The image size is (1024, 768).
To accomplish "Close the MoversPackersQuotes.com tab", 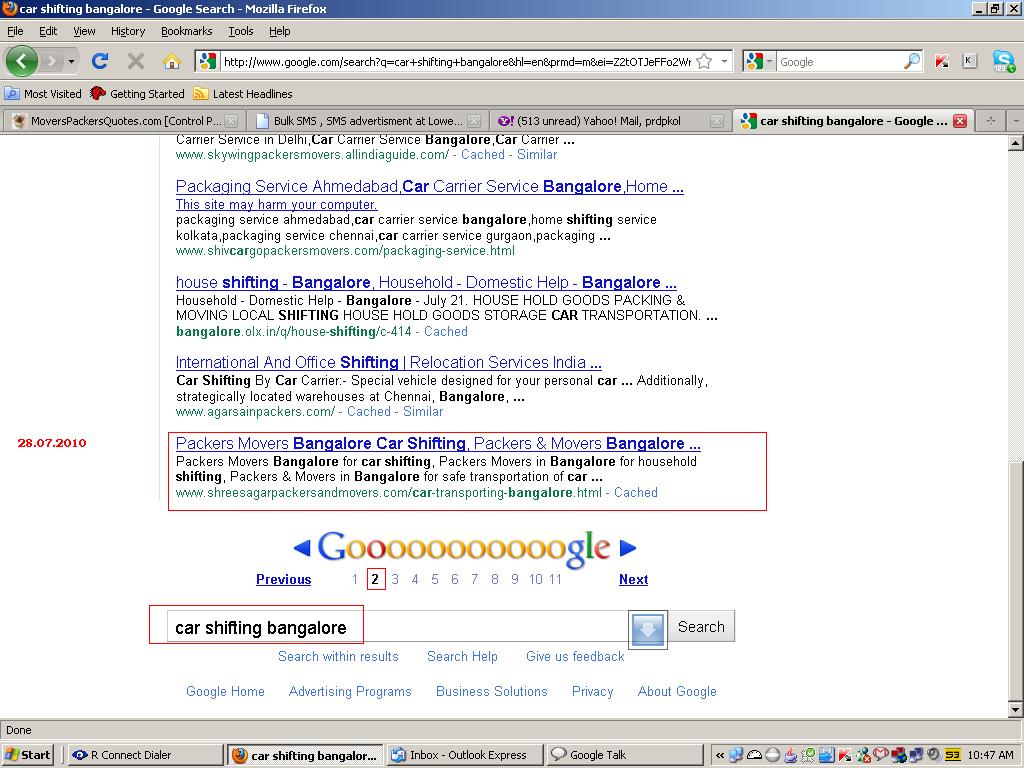I will tap(231, 121).
